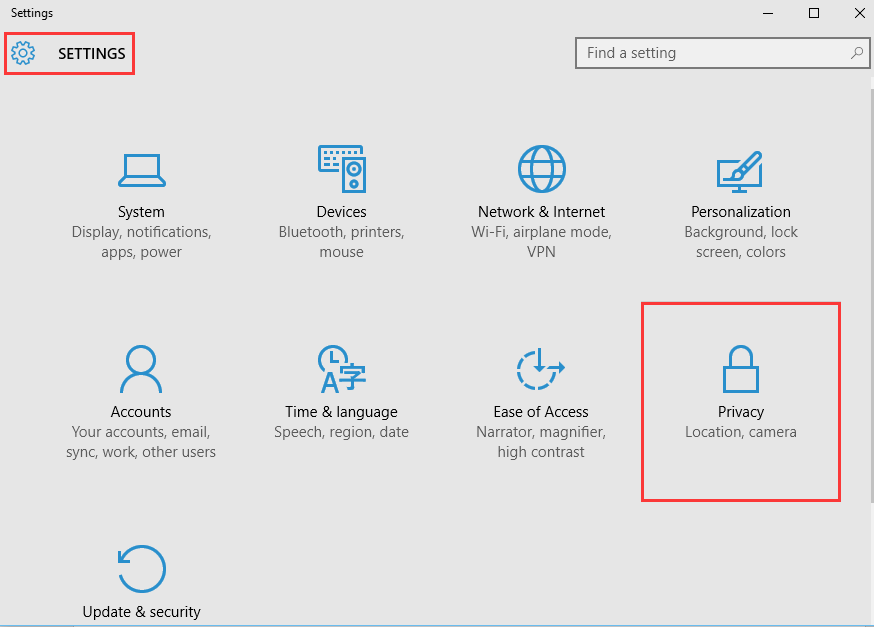The height and width of the screenshot is (627, 874).
Task: Click 'Speech, region, date' description
Action: pos(341,432)
